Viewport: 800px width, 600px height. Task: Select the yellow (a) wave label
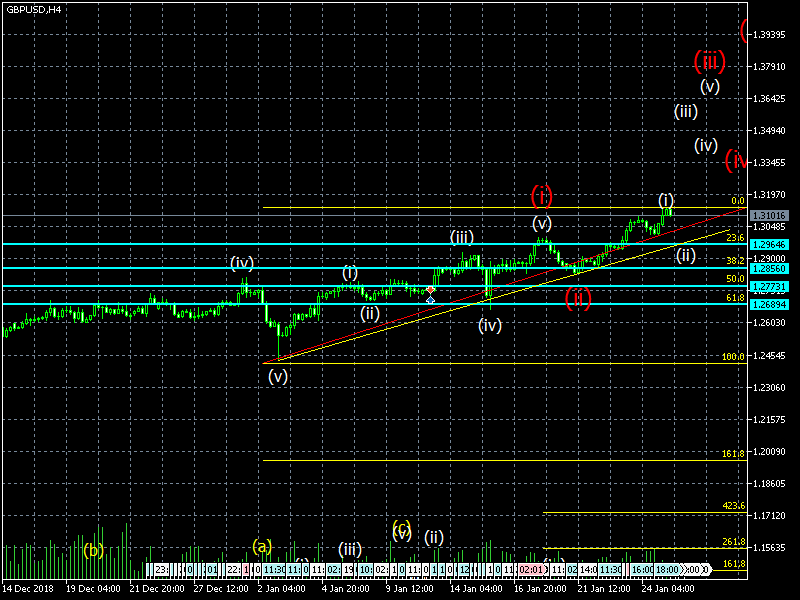tap(262, 547)
